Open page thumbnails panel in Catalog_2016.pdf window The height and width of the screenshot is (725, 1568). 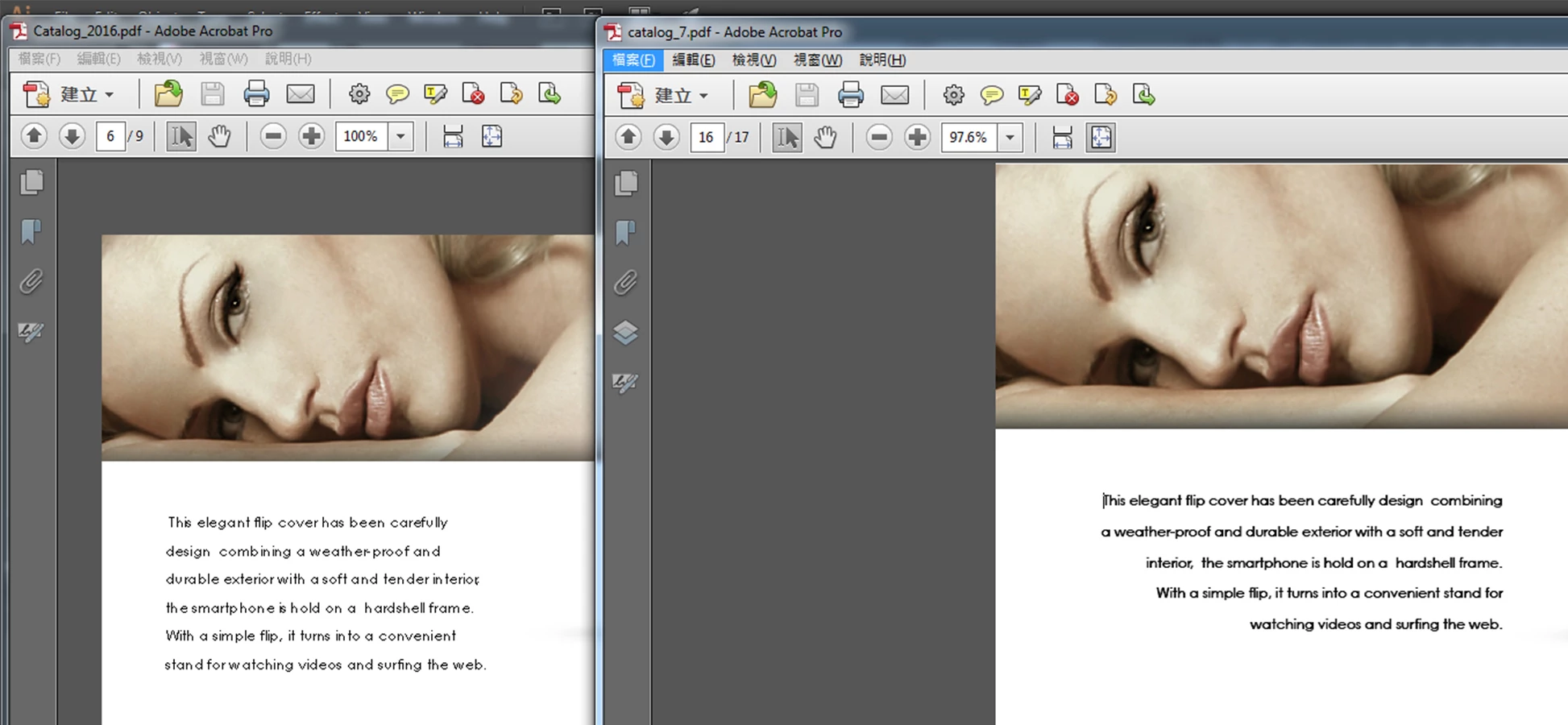coord(31,182)
